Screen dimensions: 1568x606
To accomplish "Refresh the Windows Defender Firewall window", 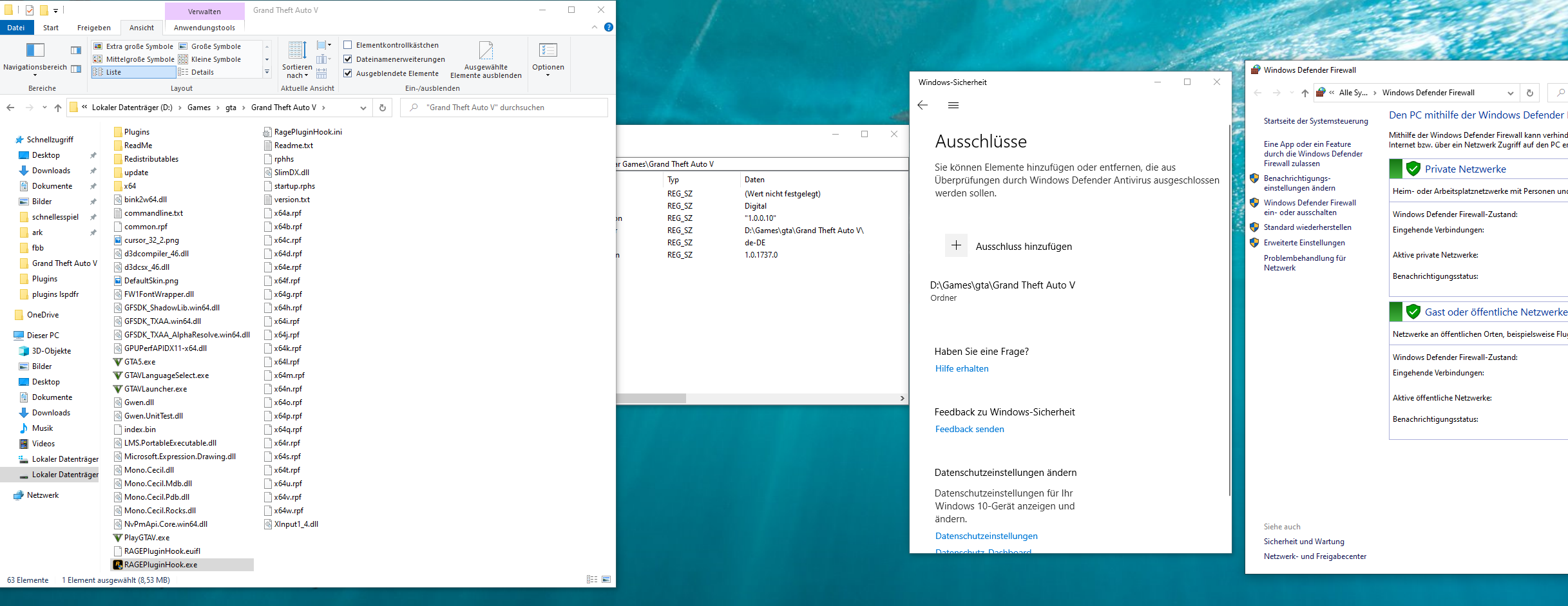I will tap(1530, 93).
